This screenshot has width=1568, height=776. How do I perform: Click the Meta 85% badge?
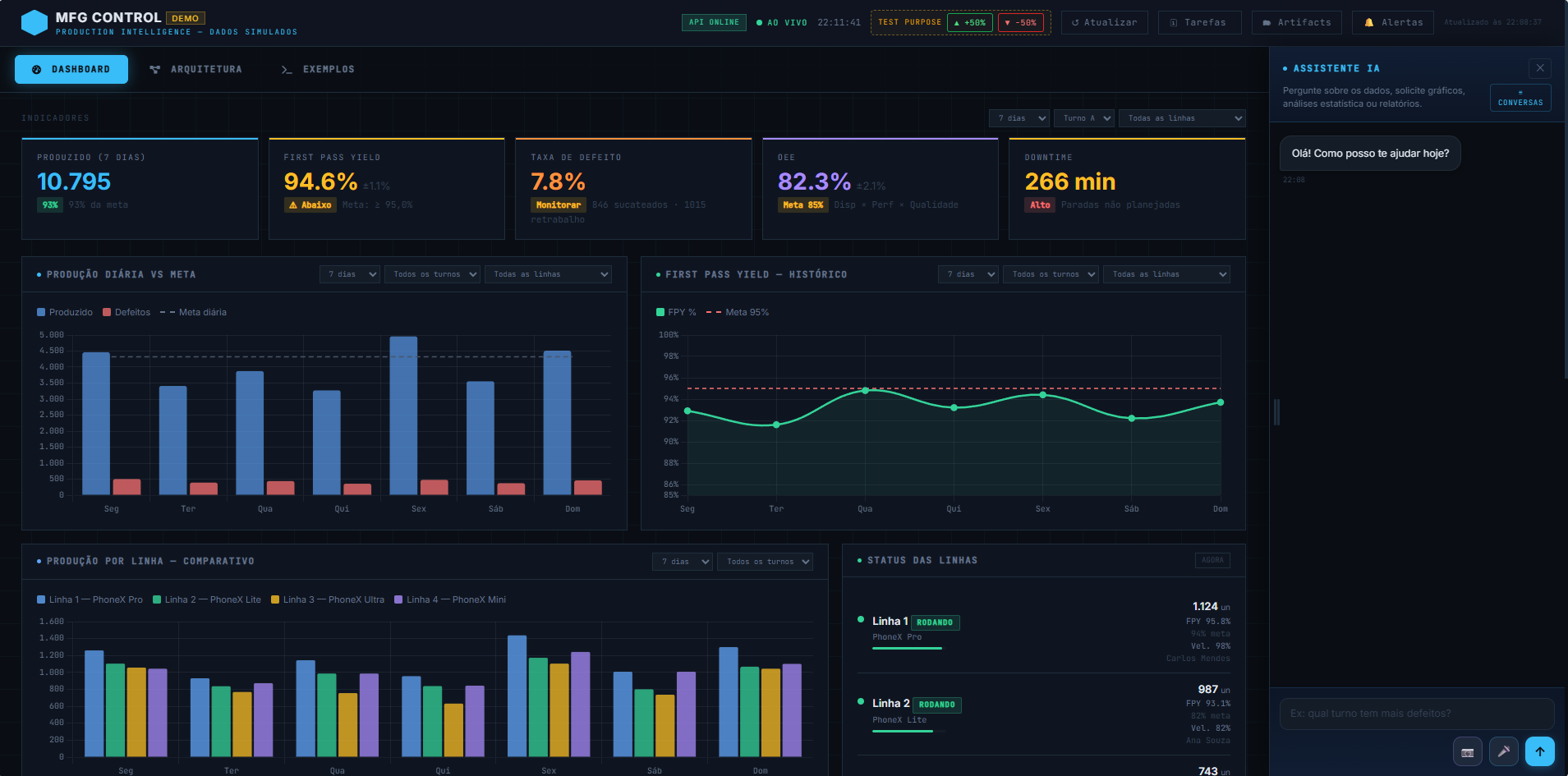point(802,205)
